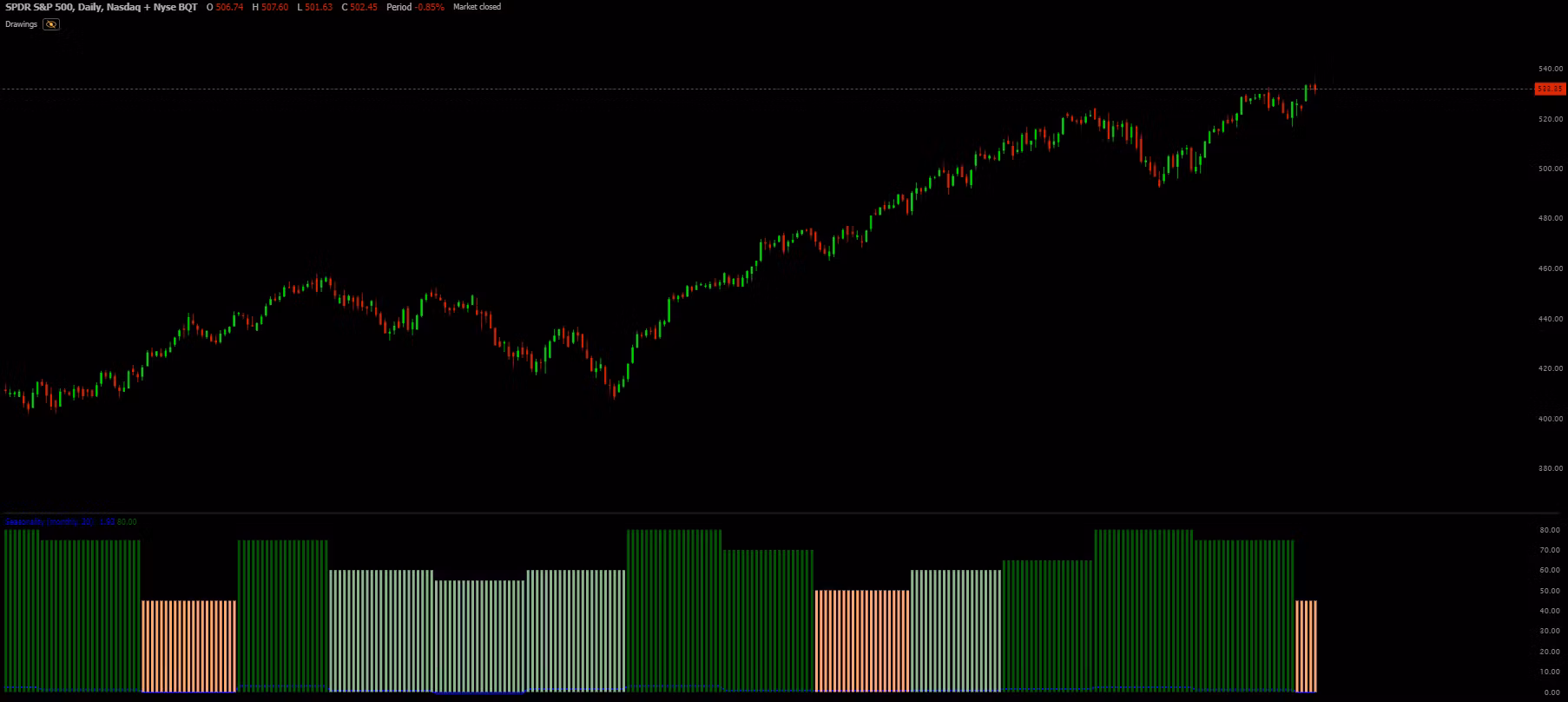Click the SPDR S&P 500 chart title

click(102, 7)
